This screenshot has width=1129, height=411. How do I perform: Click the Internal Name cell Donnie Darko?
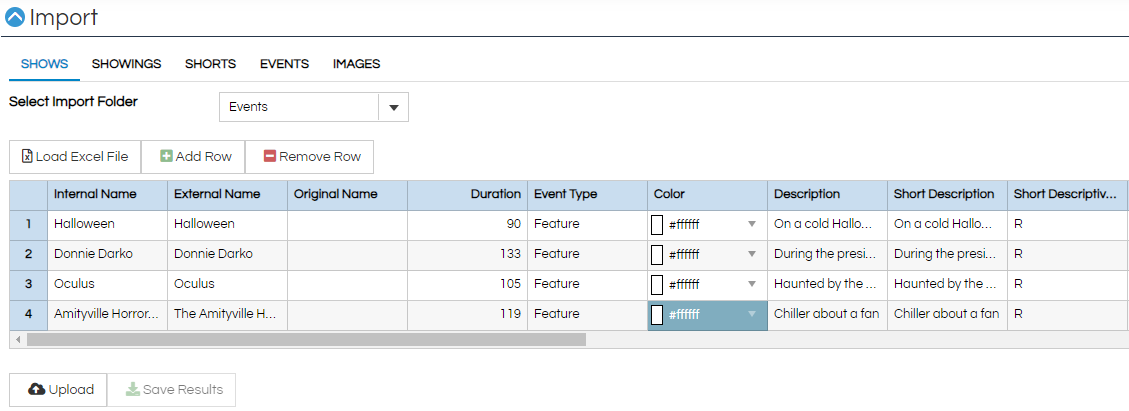[x=108, y=254]
